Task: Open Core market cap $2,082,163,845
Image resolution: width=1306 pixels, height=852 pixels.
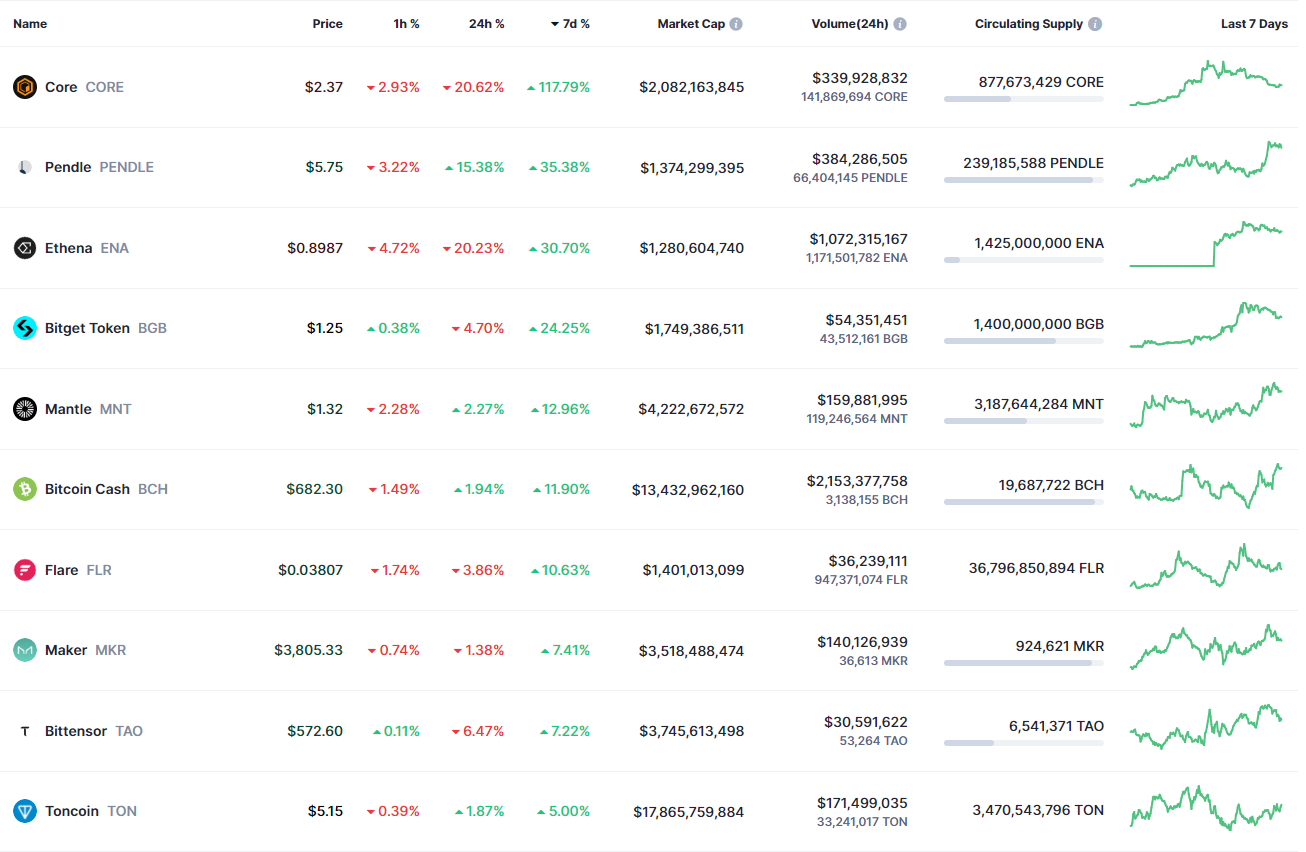Action: 692,87
